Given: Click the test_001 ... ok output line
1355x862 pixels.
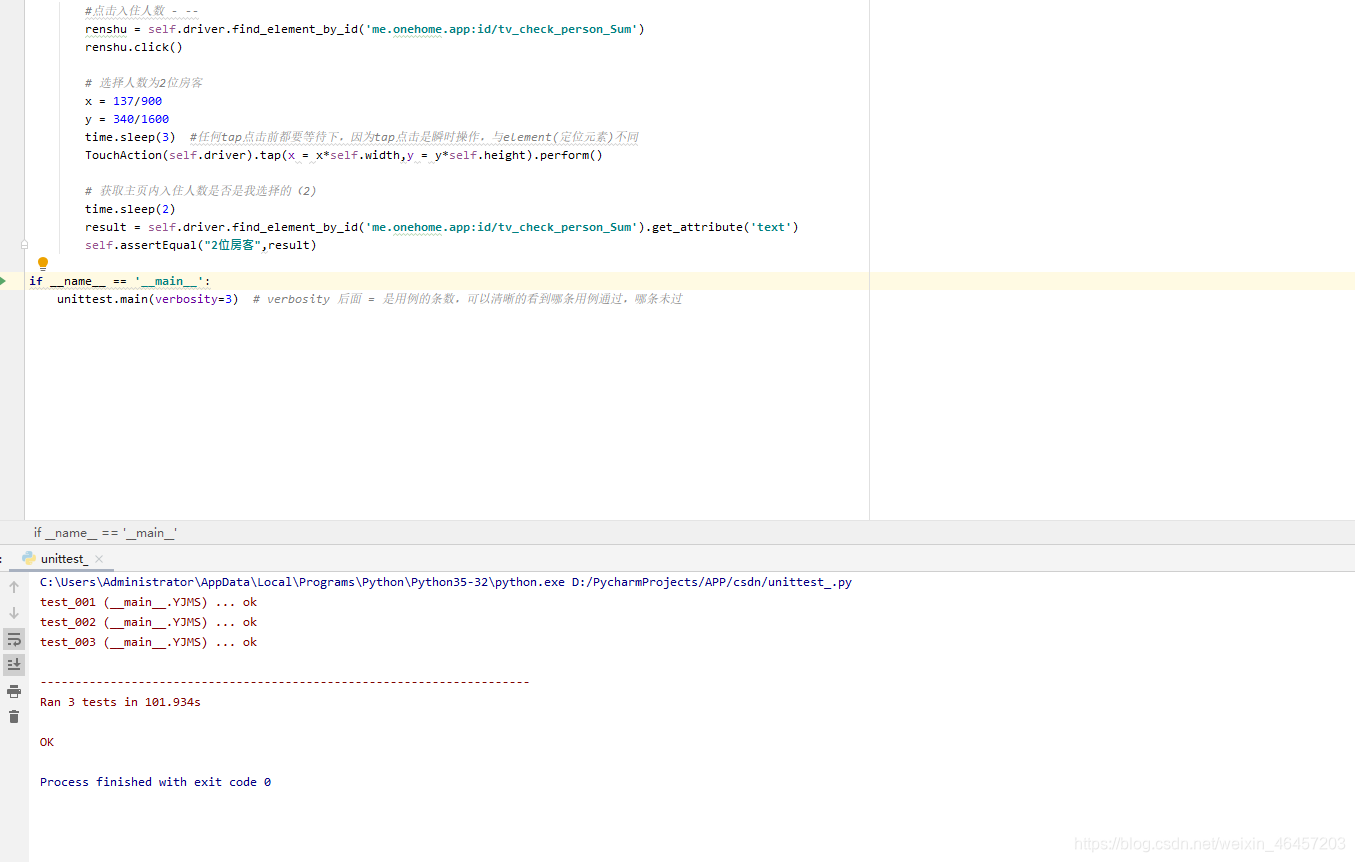Looking at the screenshot, I should [149, 602].
